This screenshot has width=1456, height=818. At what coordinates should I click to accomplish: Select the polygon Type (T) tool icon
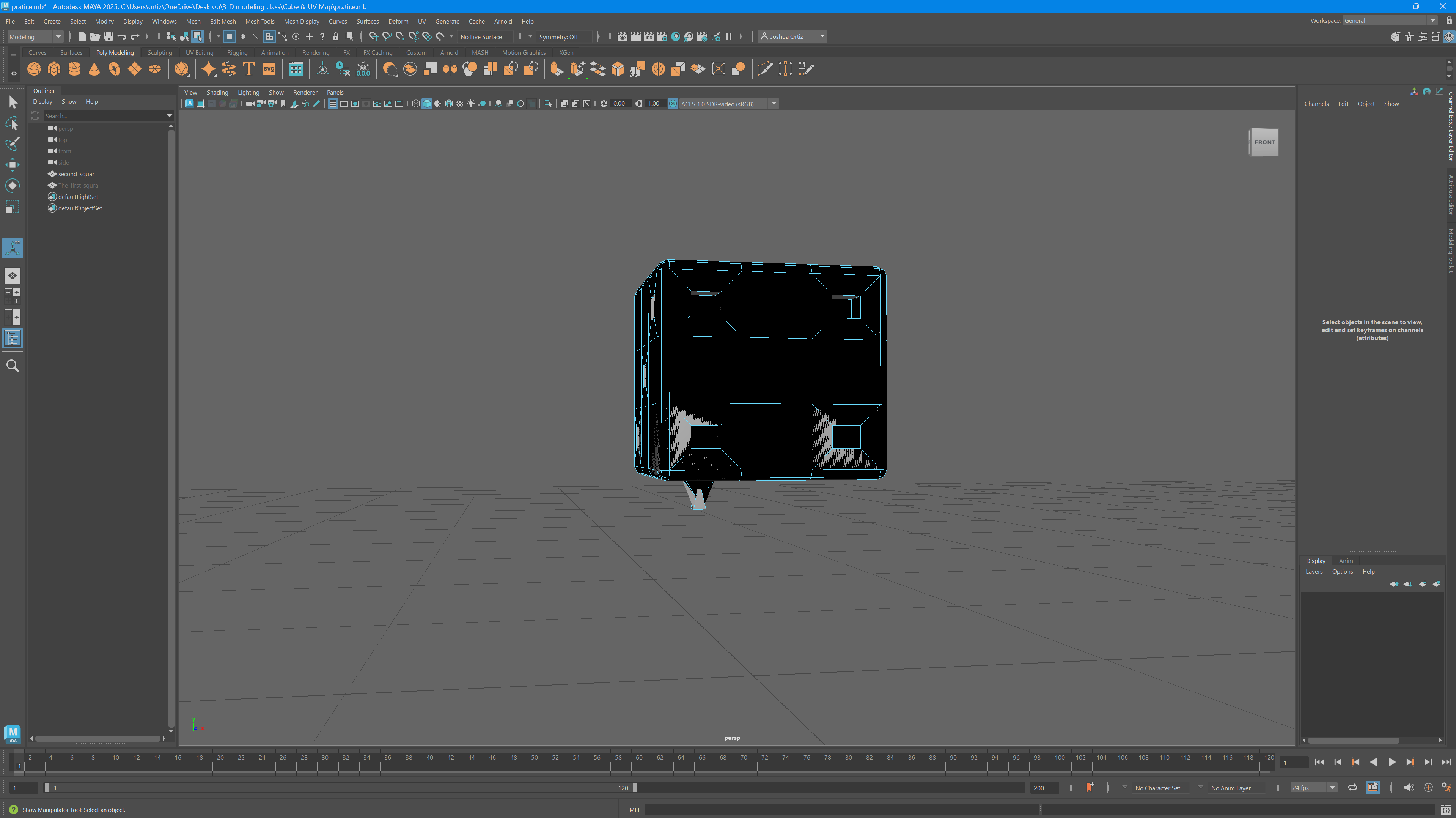(x=249, y=69)
